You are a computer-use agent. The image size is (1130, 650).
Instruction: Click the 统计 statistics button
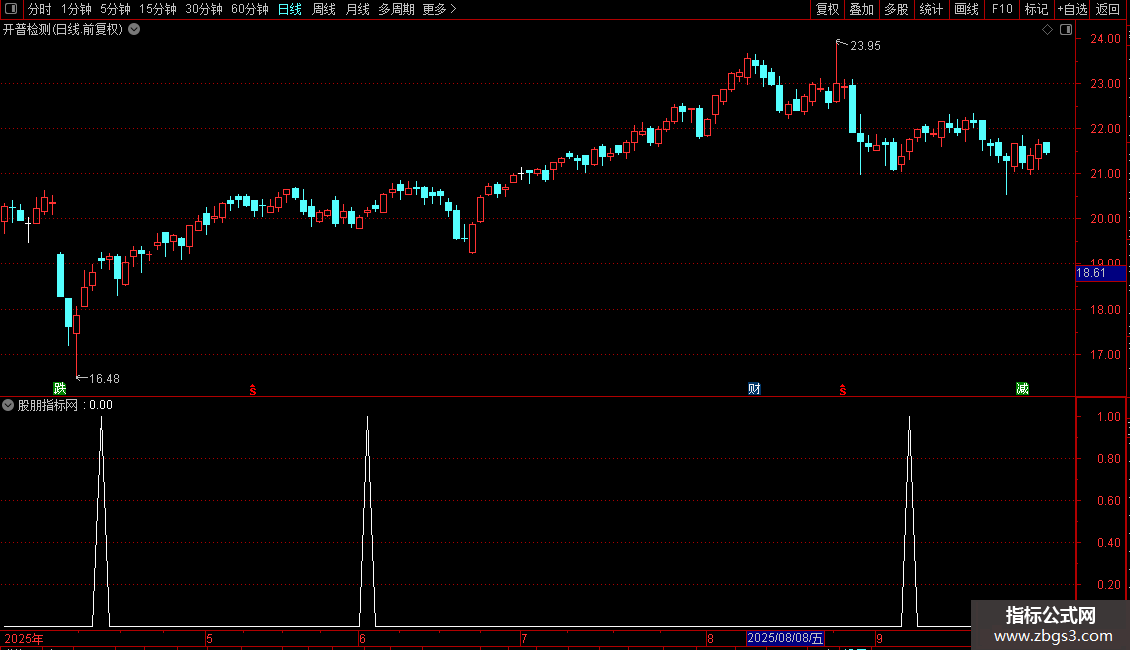tap(931, 9)
